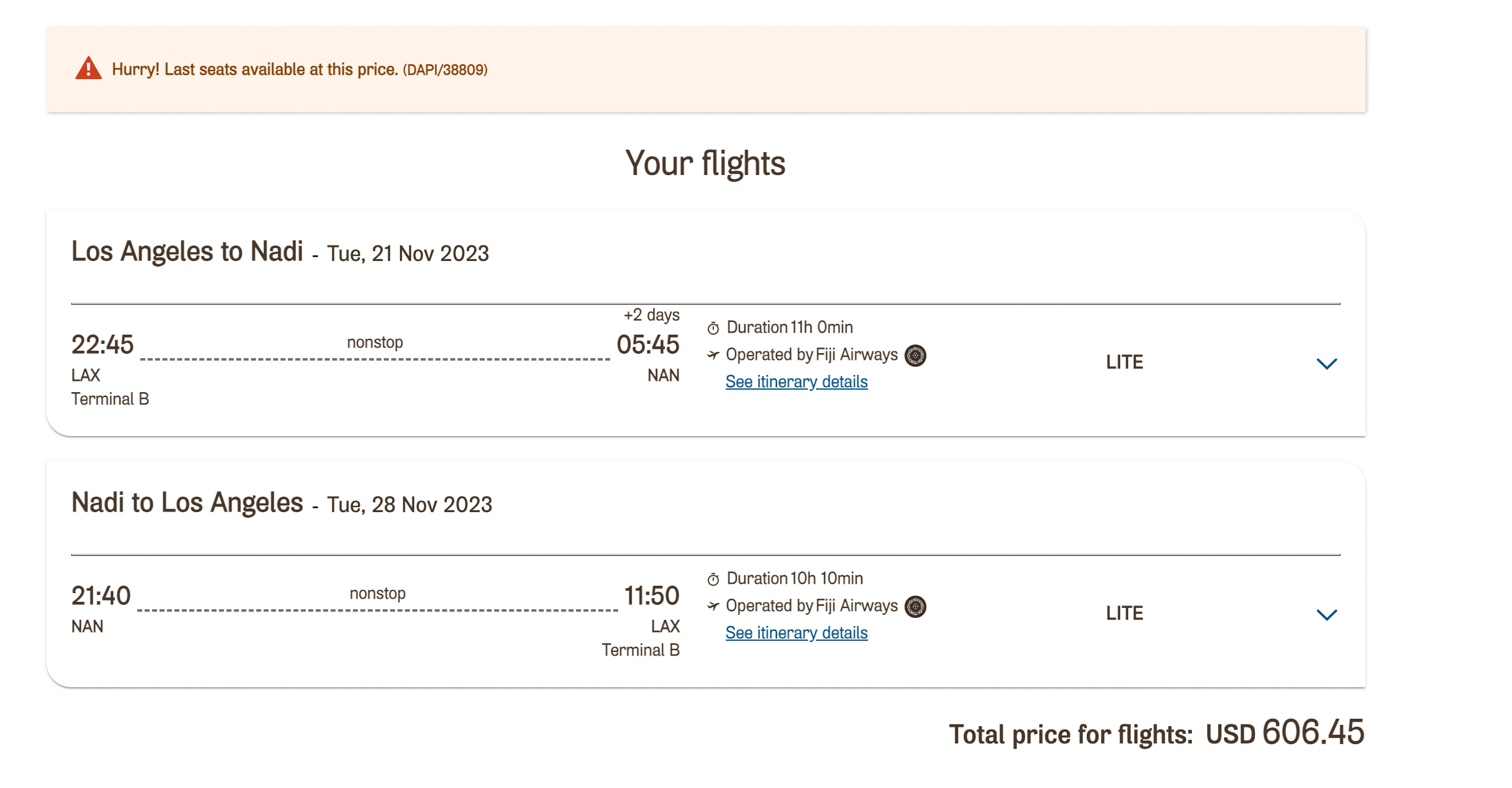Select the LITE fare label on the return flight
The width and height of the screenshot is (1512, 788).
(x=1124, y=614)
